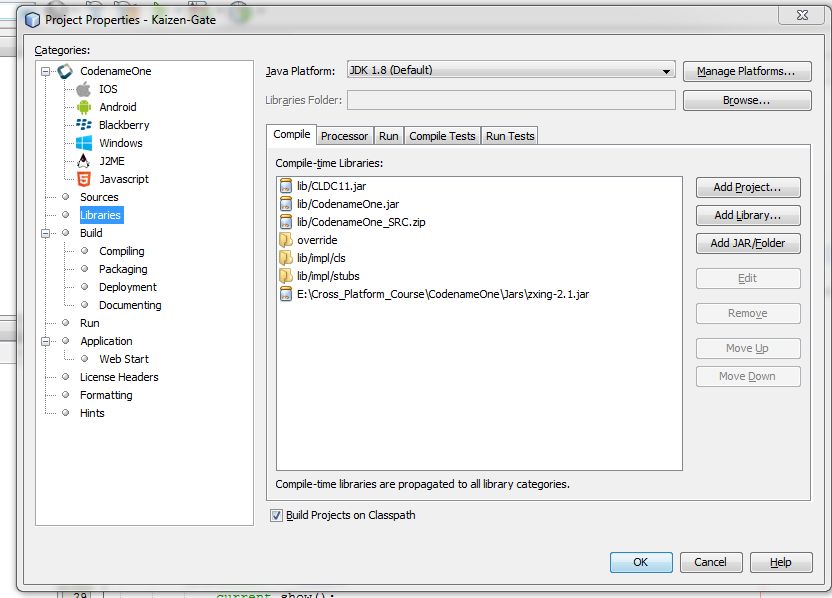This screenshot has width=832, height=598.
Task: Click the Move Up button
Action: point(748,349)
